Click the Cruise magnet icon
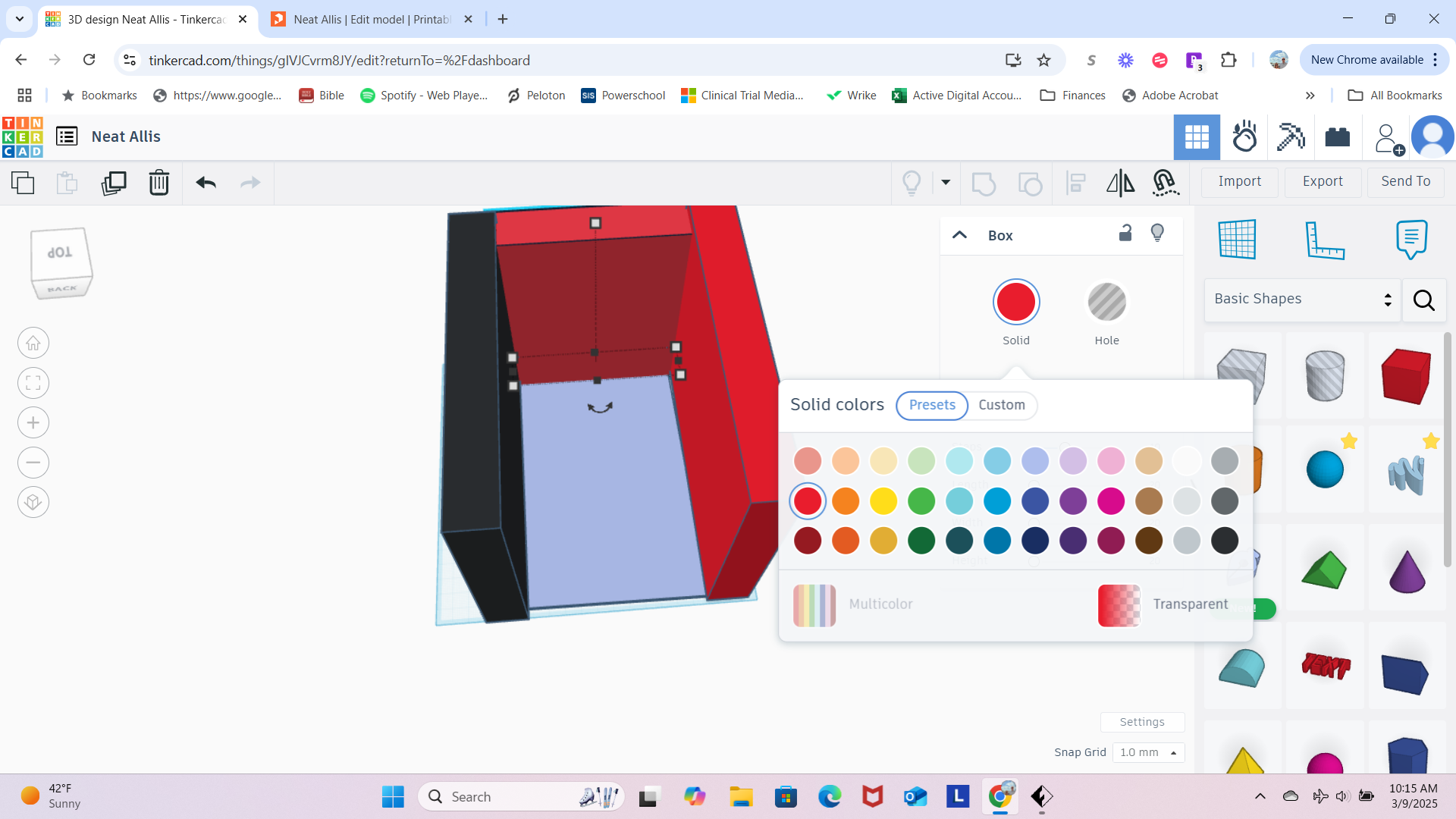1456x819 pixels. 1165,183
